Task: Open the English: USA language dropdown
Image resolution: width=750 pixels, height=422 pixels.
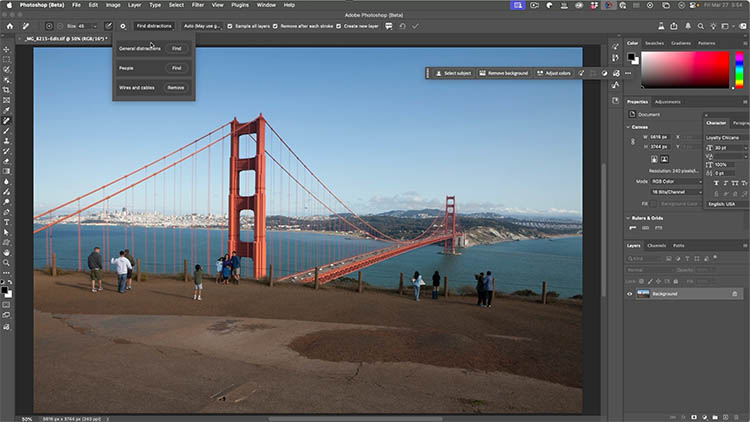Action: [x=727, y=204]
